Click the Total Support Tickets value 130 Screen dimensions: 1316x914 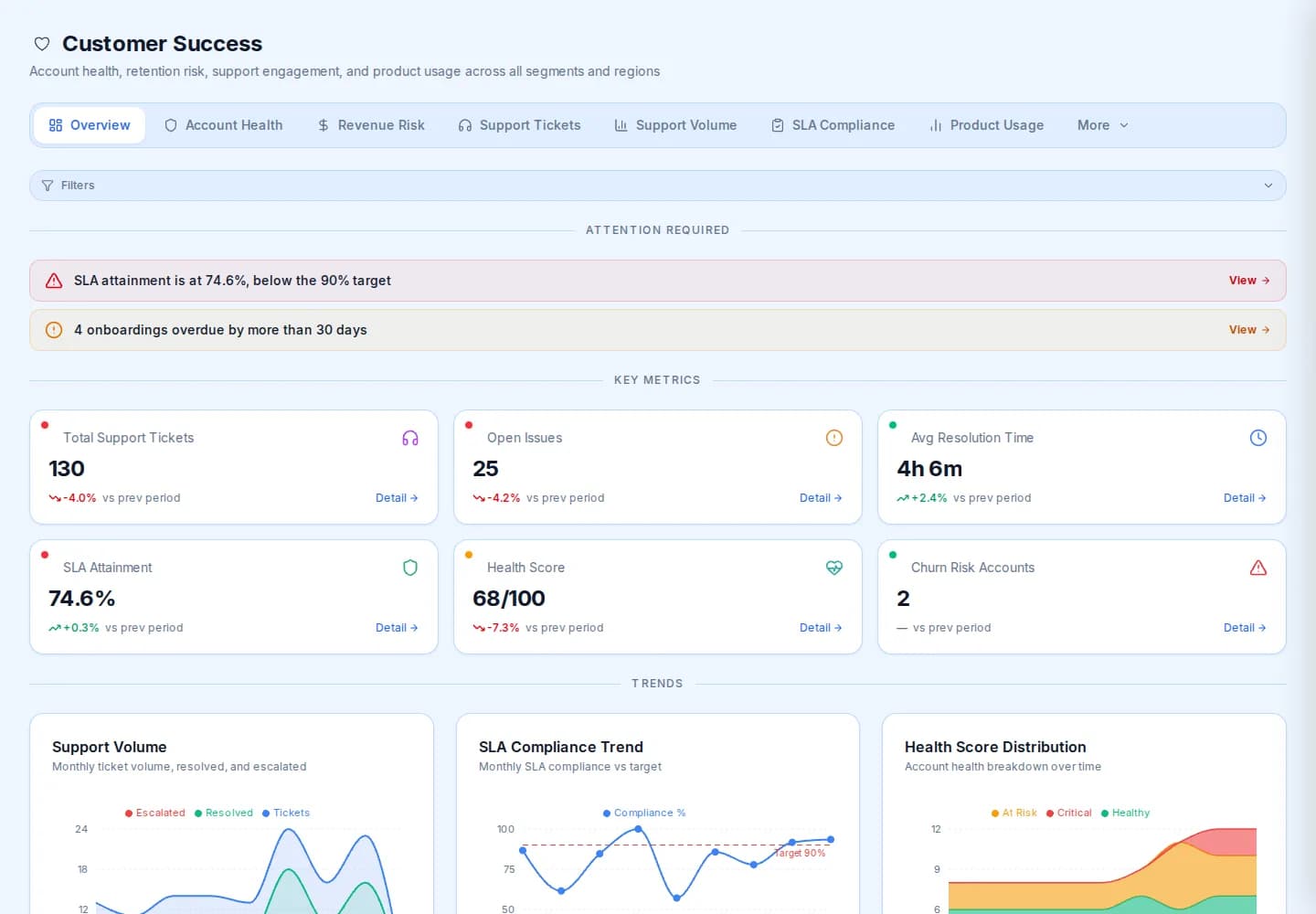[67, 469]
